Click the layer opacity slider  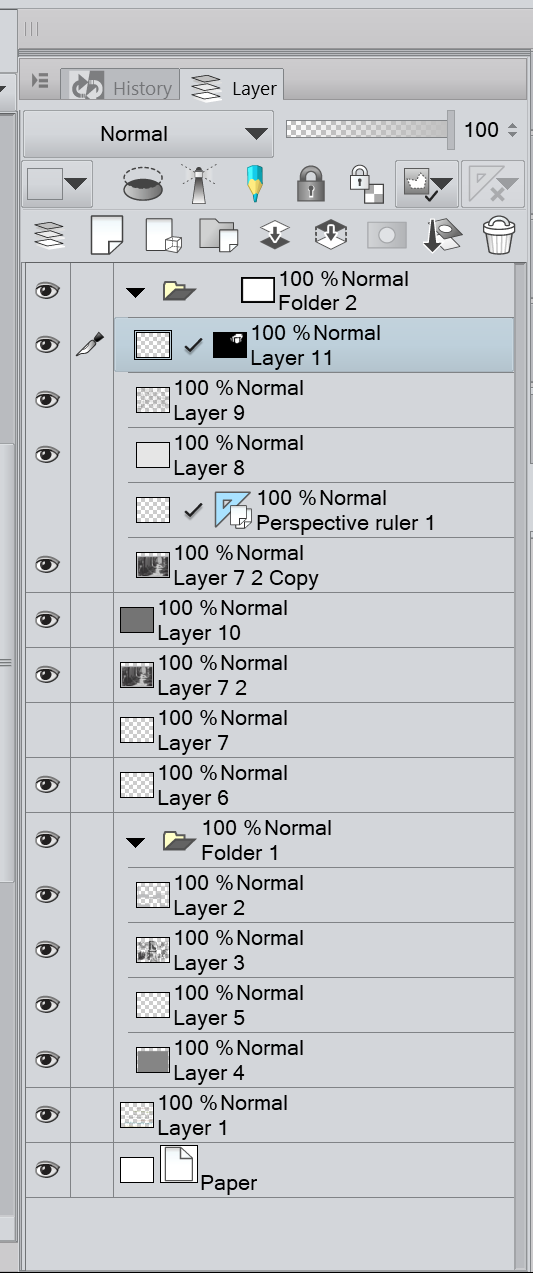click(x=370, y=130)
